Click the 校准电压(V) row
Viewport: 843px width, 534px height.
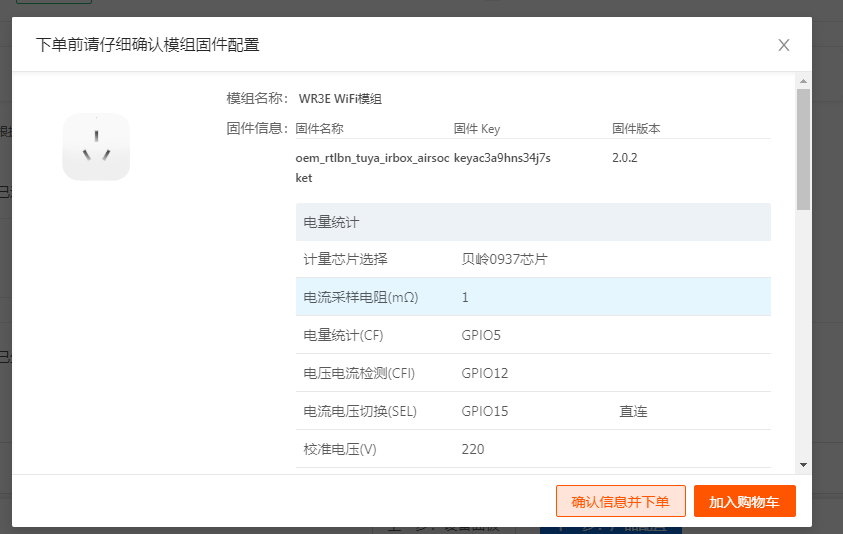[x=533, y=449]
